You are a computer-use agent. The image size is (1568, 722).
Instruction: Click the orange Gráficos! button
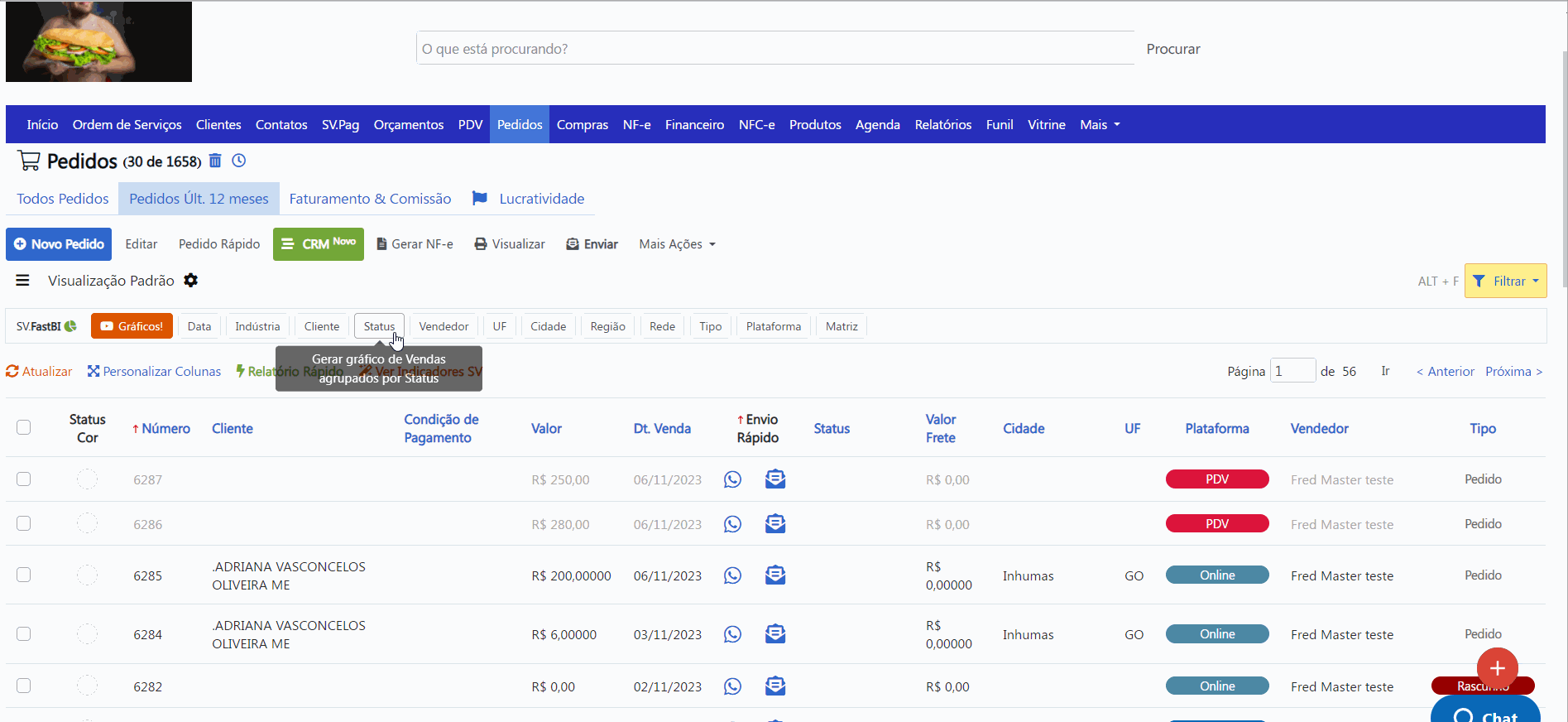click(132, 326)
